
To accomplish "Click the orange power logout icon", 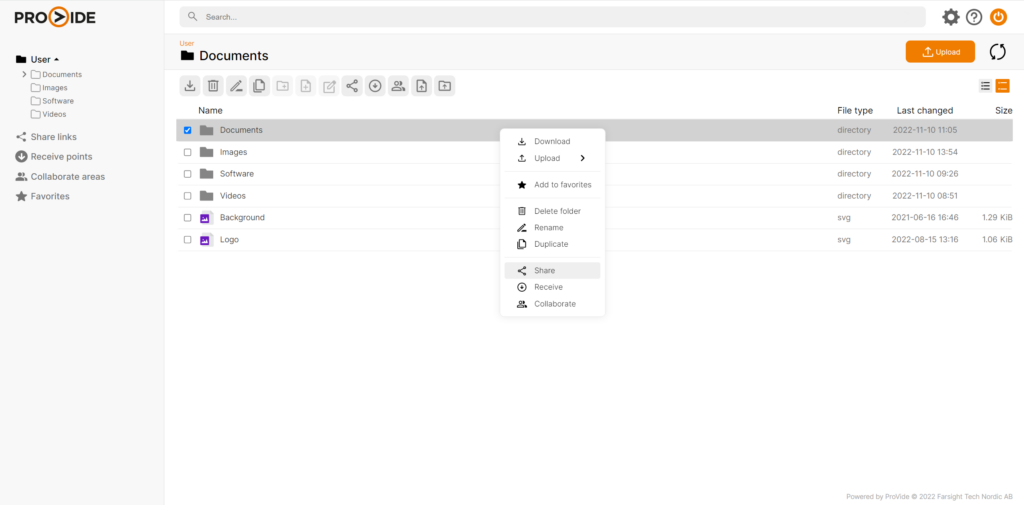I will pyautogui.click(x=999, y=17).
